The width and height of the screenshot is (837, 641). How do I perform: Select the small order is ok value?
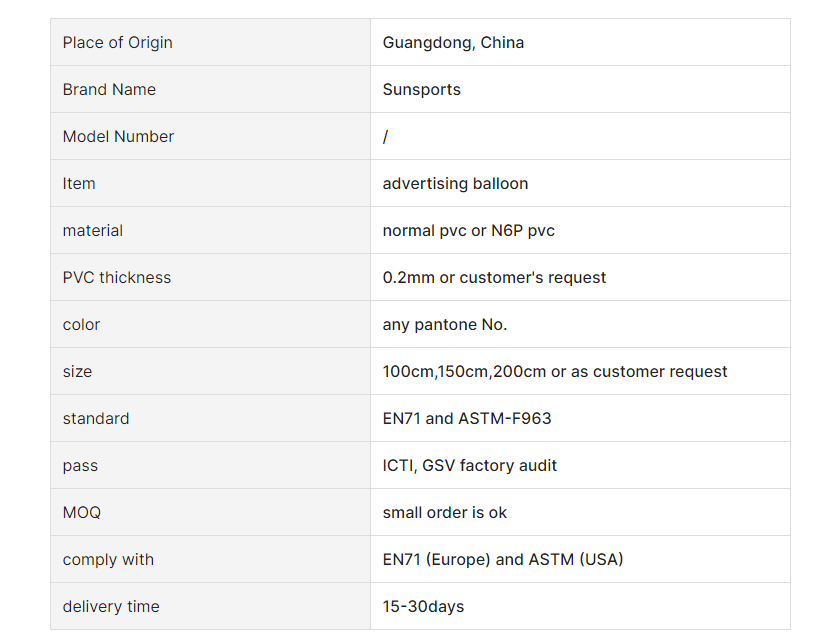coord(444,512)
